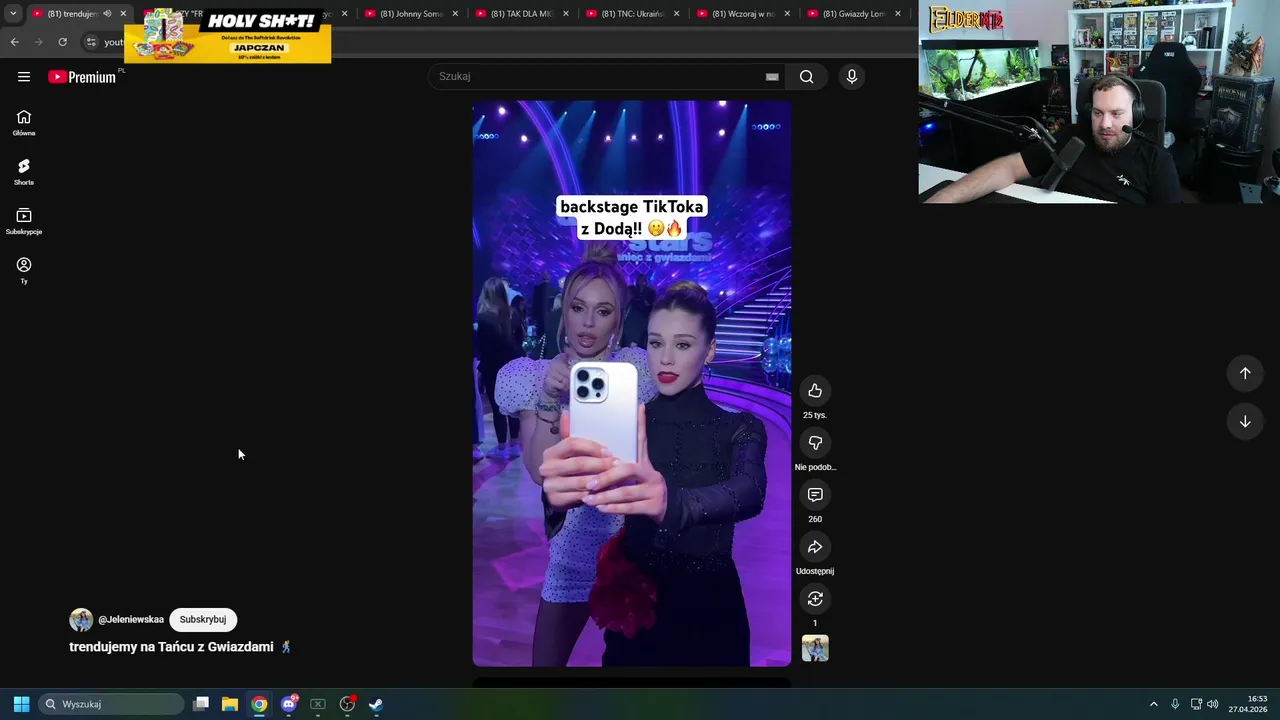This screenshot has width=1280, height=720.
Task: Reload the page with refresh icon
Action: [x=62, y=42]
